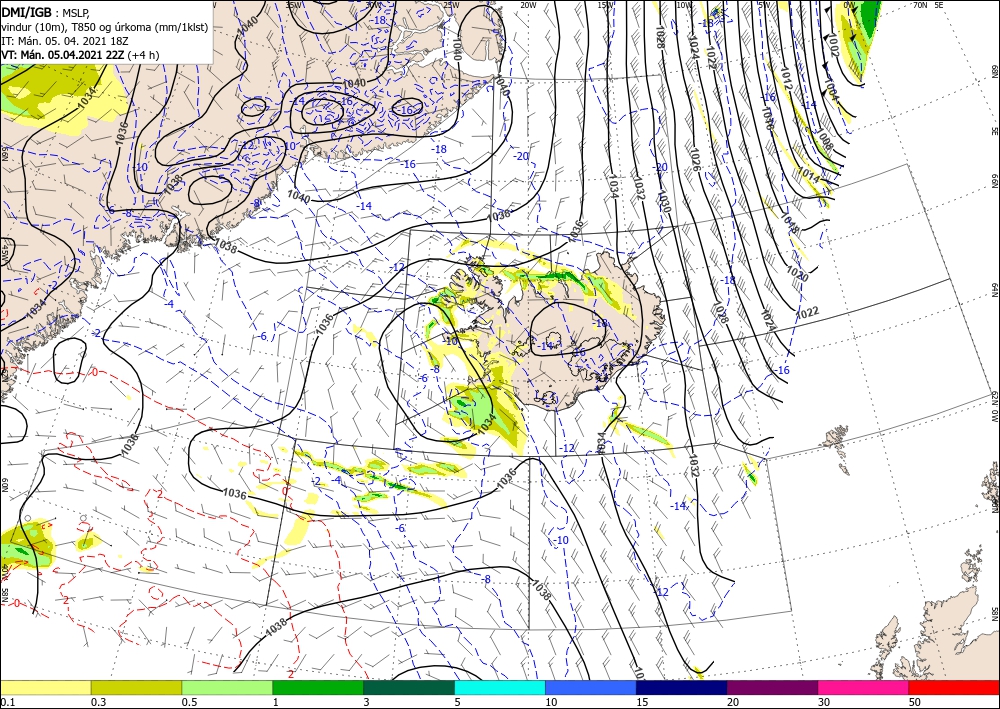Viewport: 1000px width, 709px height.
Task: Click legend value '0.1'
Action: point(7,702)
